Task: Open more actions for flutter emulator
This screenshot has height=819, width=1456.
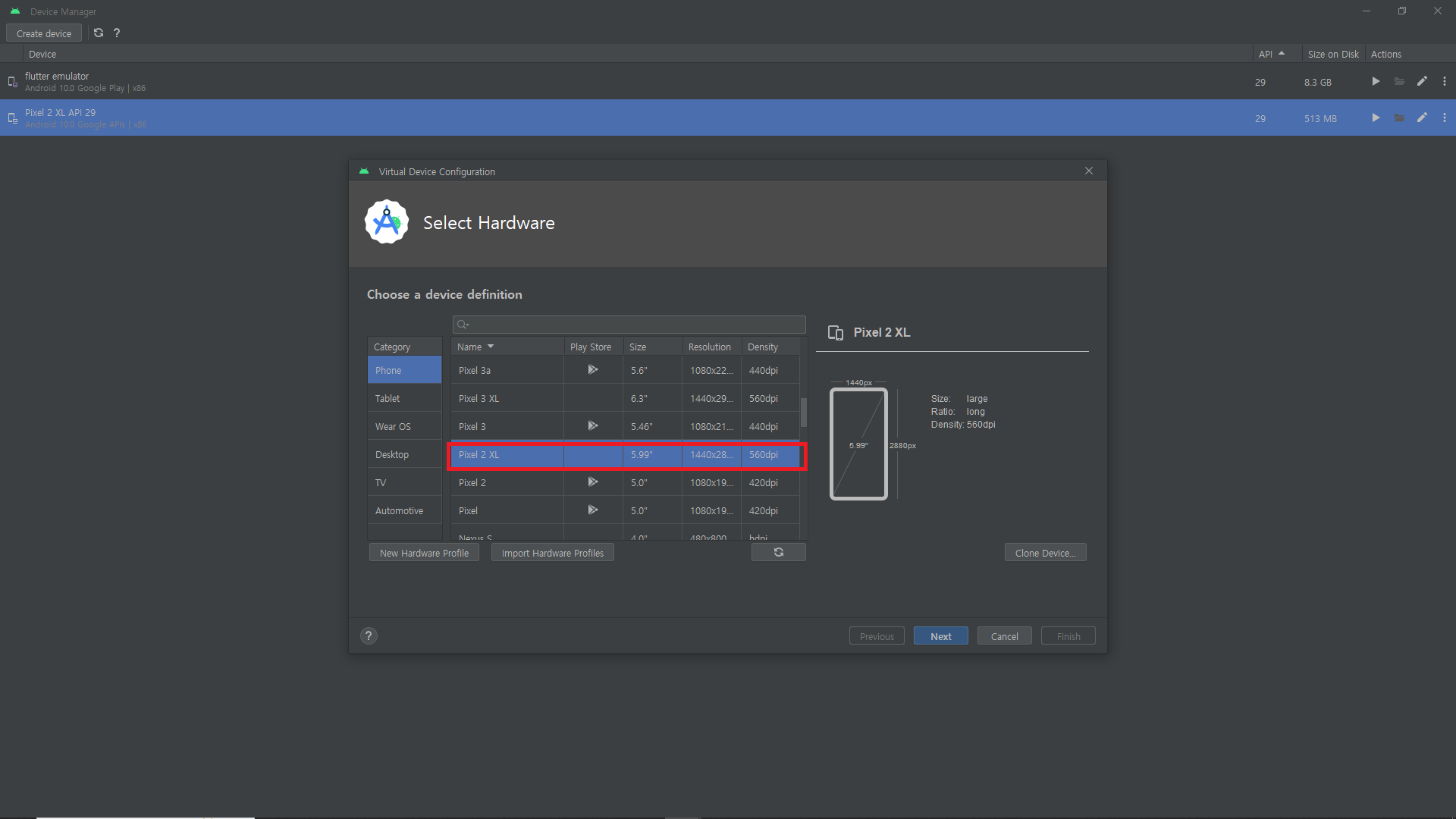Action: tap(1445, 82)
